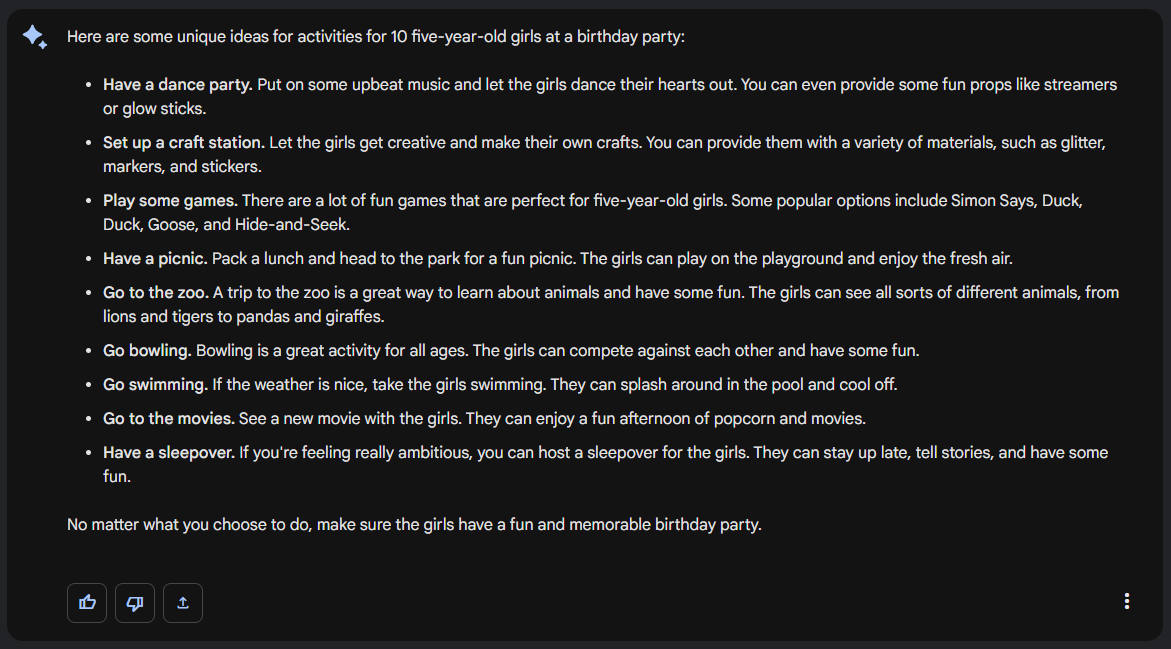Click the words "pandas and giraffes" in the zoo bullet

click(314, 317)
